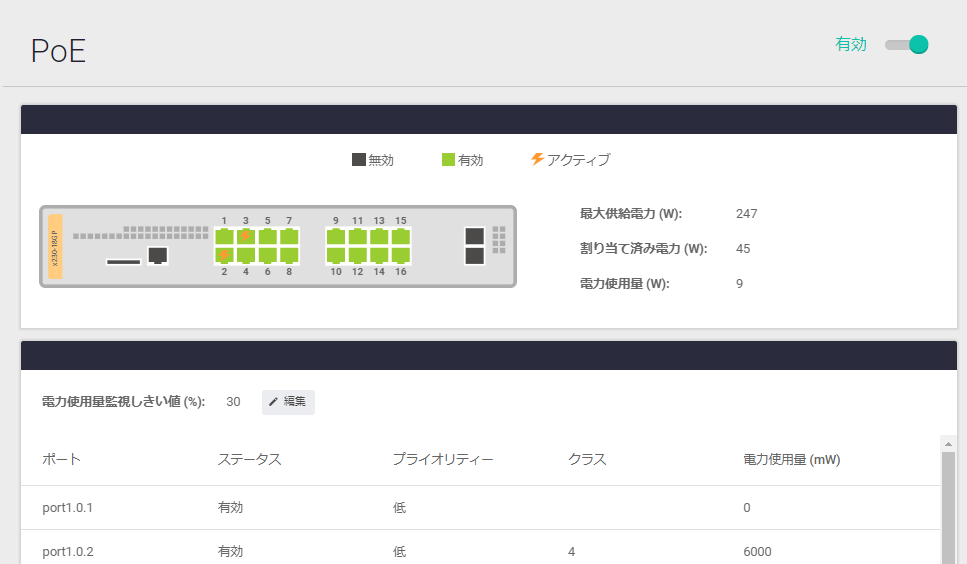Click the SD card slot on the switch

coord(123,262)
